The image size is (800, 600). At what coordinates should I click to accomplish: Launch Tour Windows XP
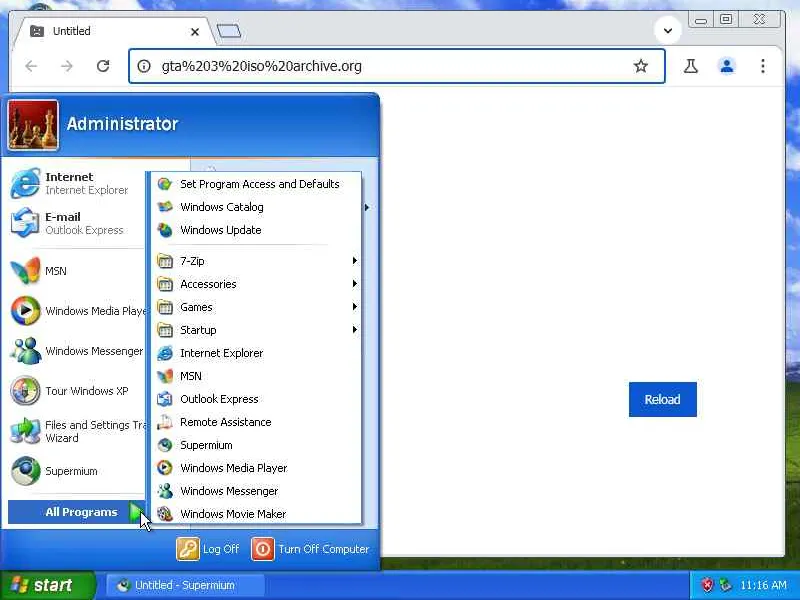tap(77, 391)
